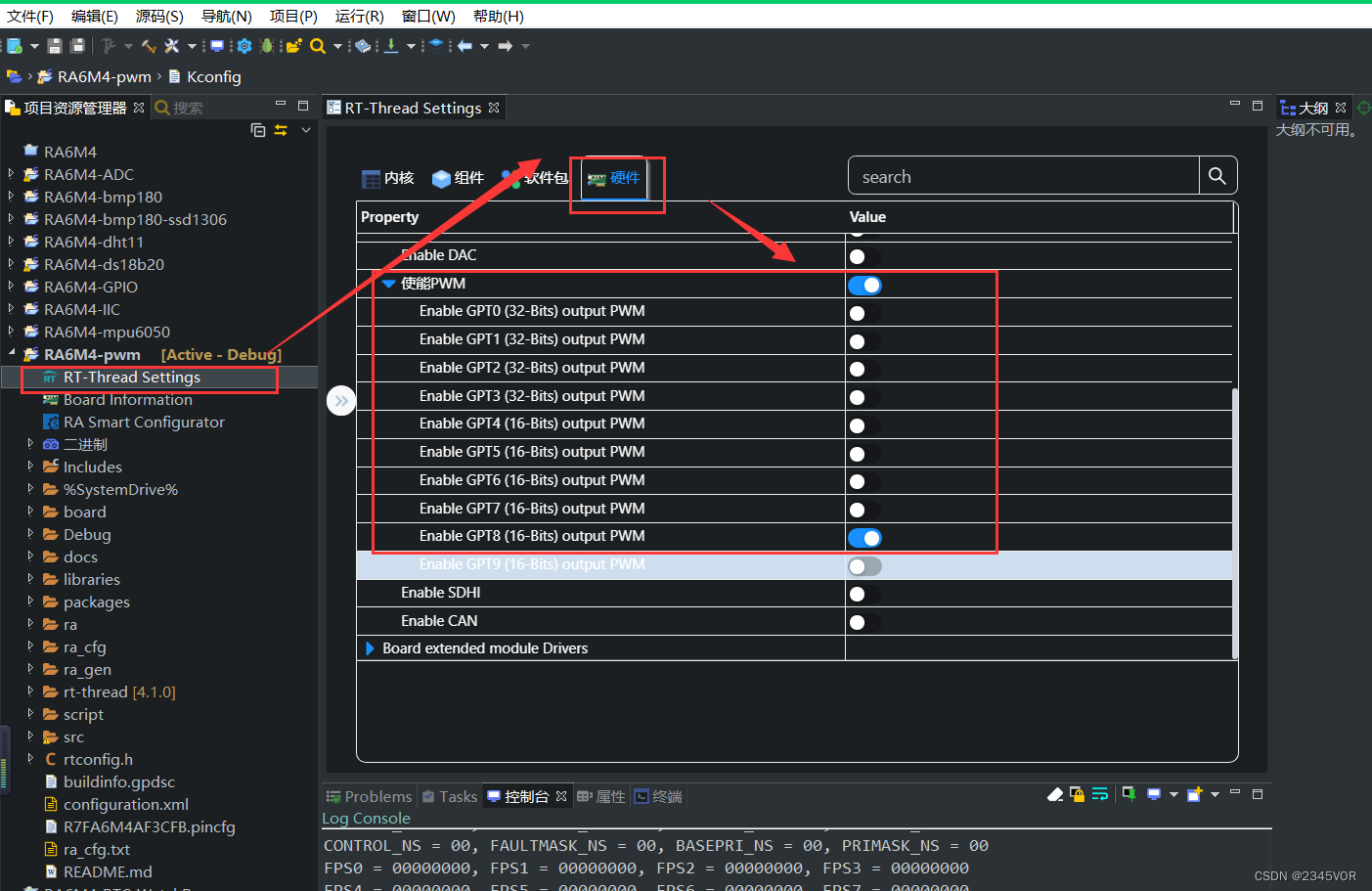Collapse the RA6M4-pwm project node
The image size is (1372, 891).
[x=11, y=353]
